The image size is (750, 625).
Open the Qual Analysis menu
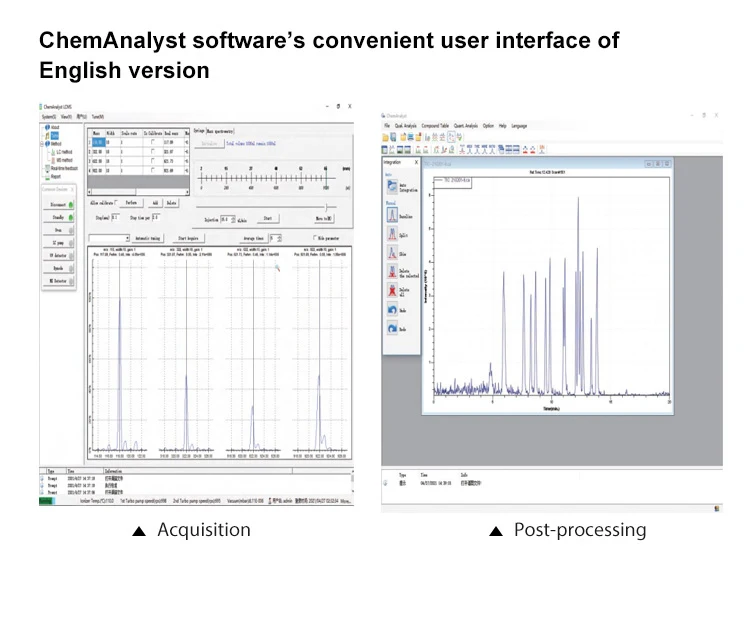click(x=406, y=126)
